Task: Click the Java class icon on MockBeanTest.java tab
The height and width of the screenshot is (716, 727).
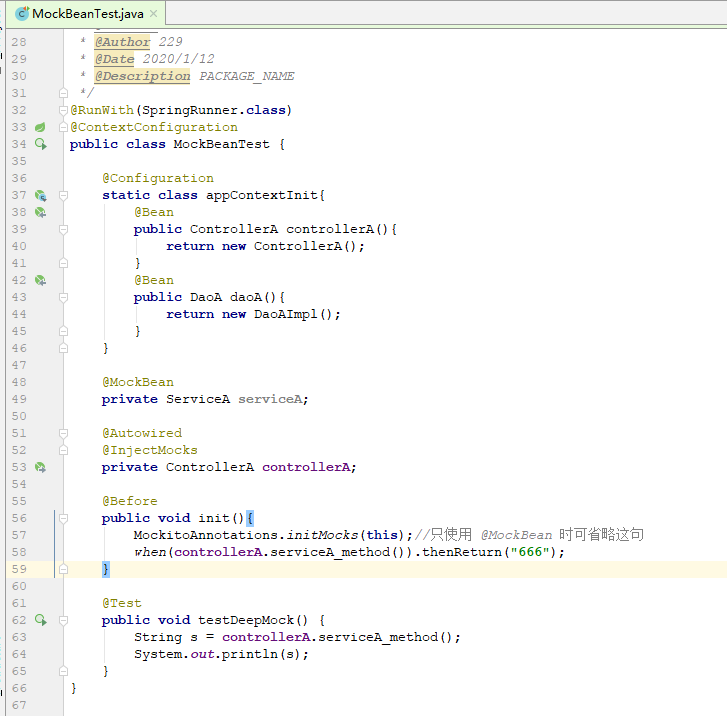Action: coord(22,14)
